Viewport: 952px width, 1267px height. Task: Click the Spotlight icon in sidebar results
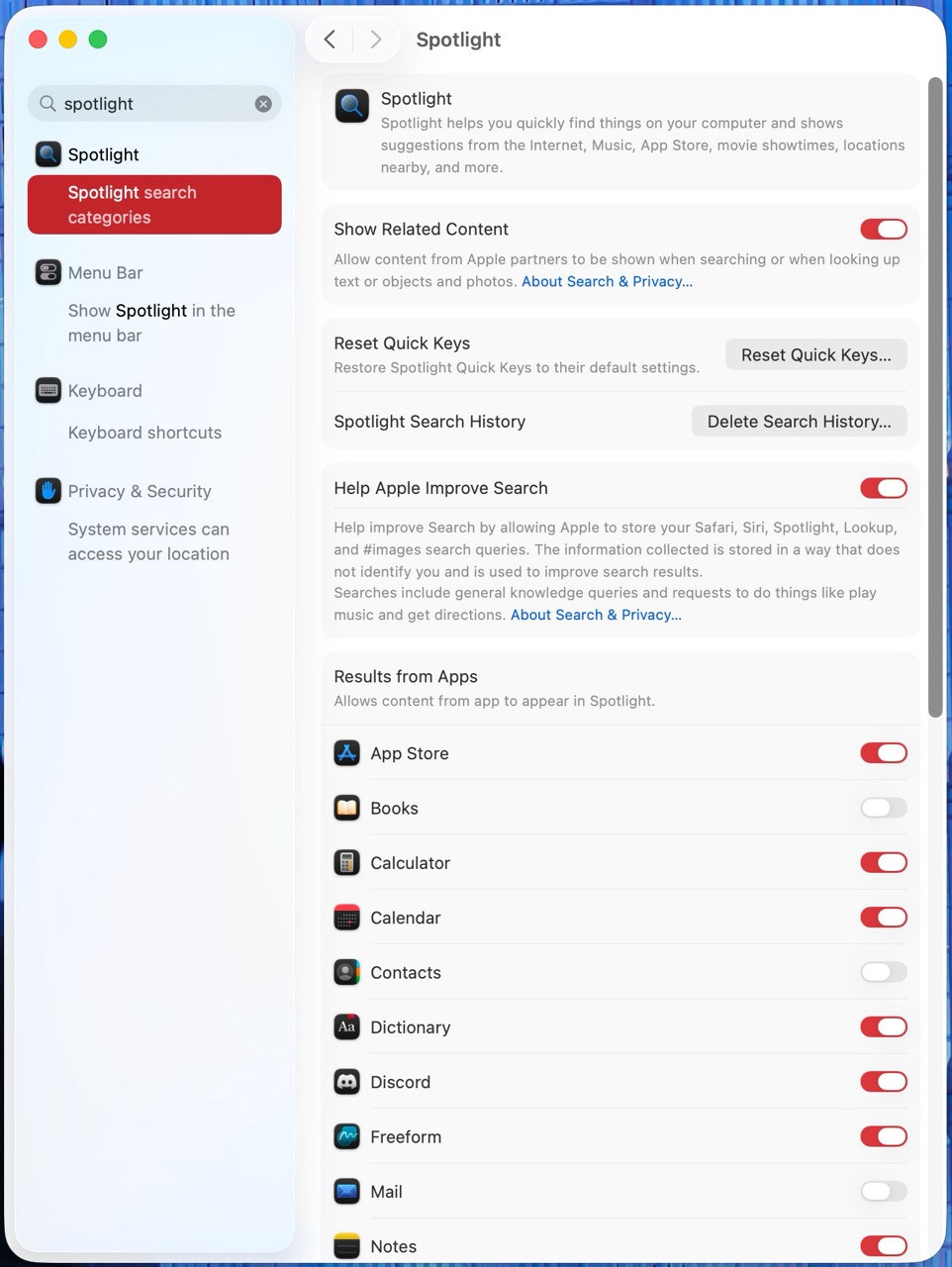pos(48,154)
